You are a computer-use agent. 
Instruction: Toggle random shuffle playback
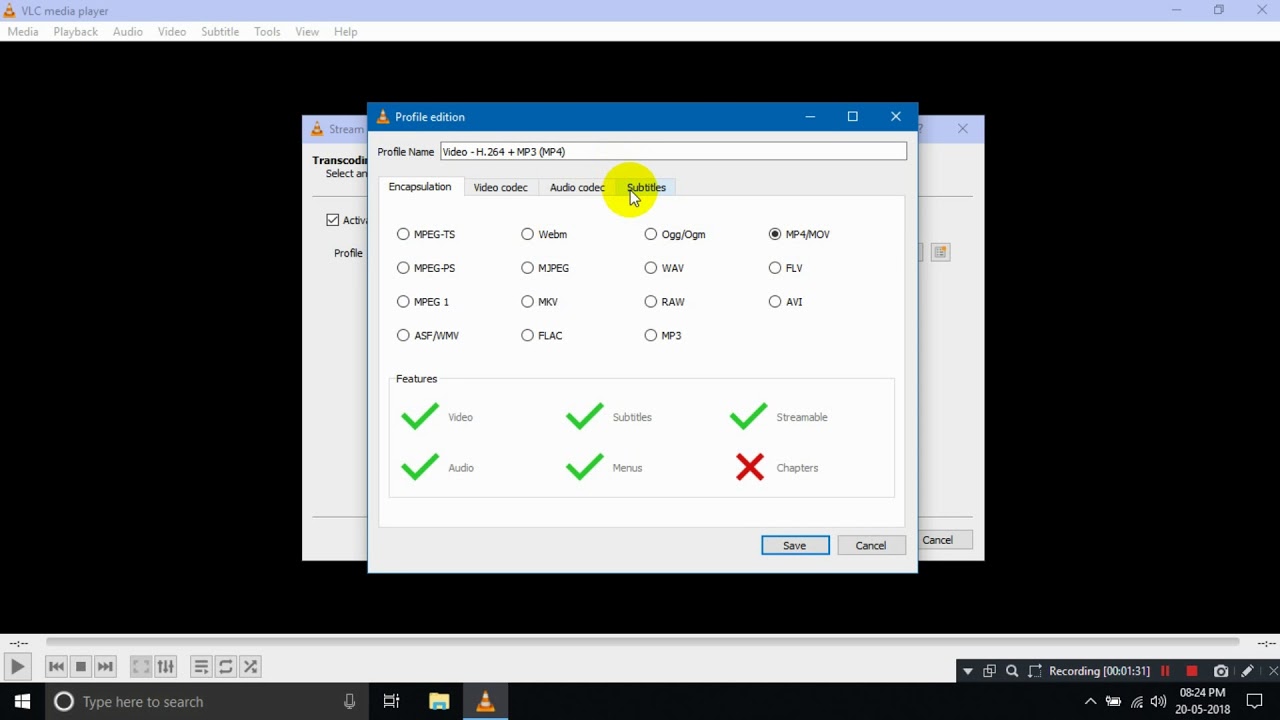[x=251, y=666]
